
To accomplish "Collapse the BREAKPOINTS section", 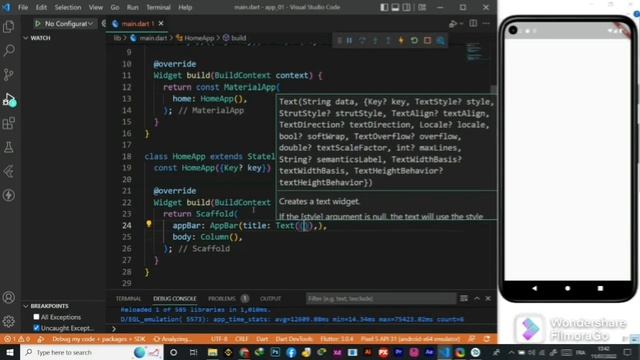I will (46, 306).
